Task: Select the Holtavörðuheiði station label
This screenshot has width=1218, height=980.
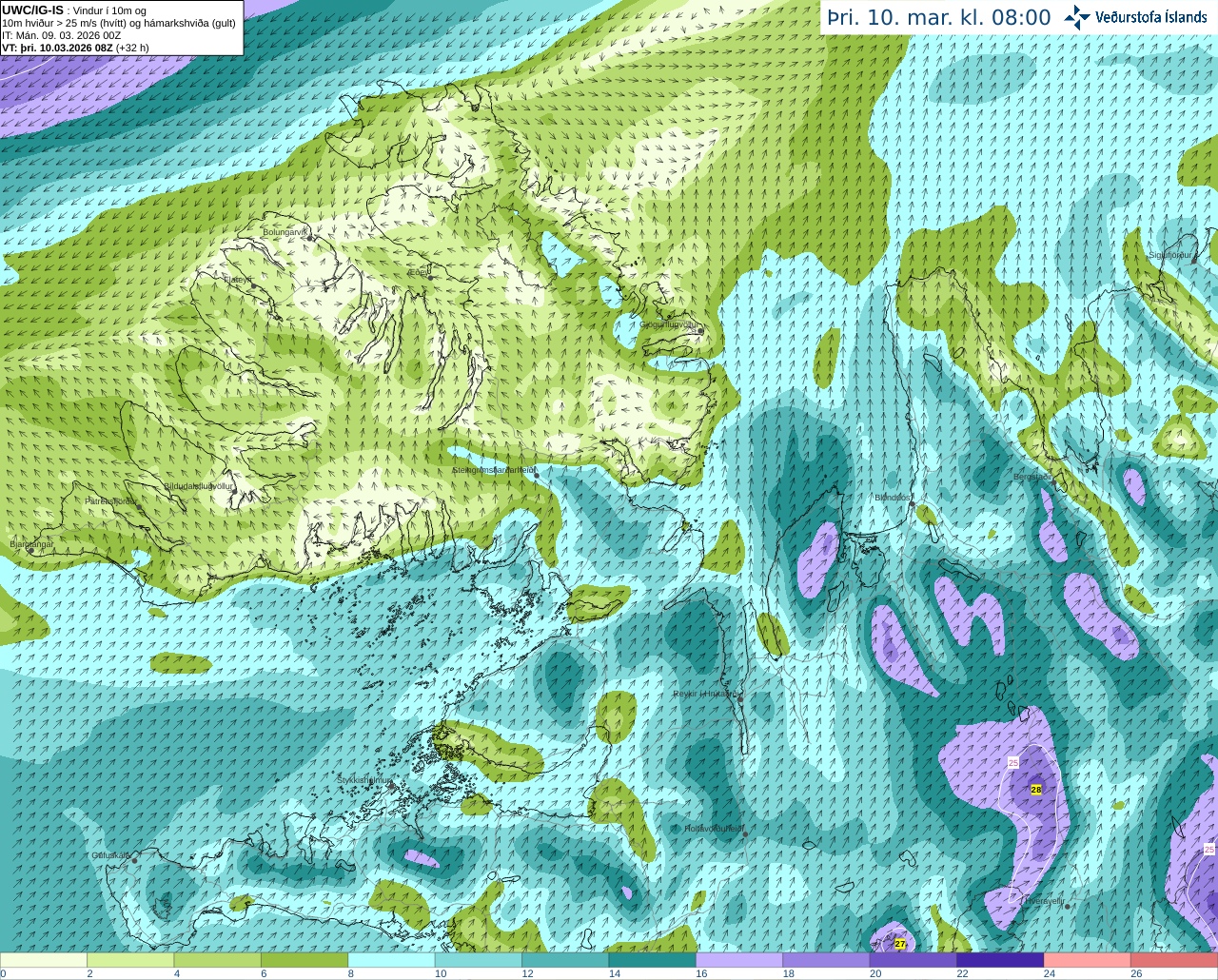Action: coord(714,829)
